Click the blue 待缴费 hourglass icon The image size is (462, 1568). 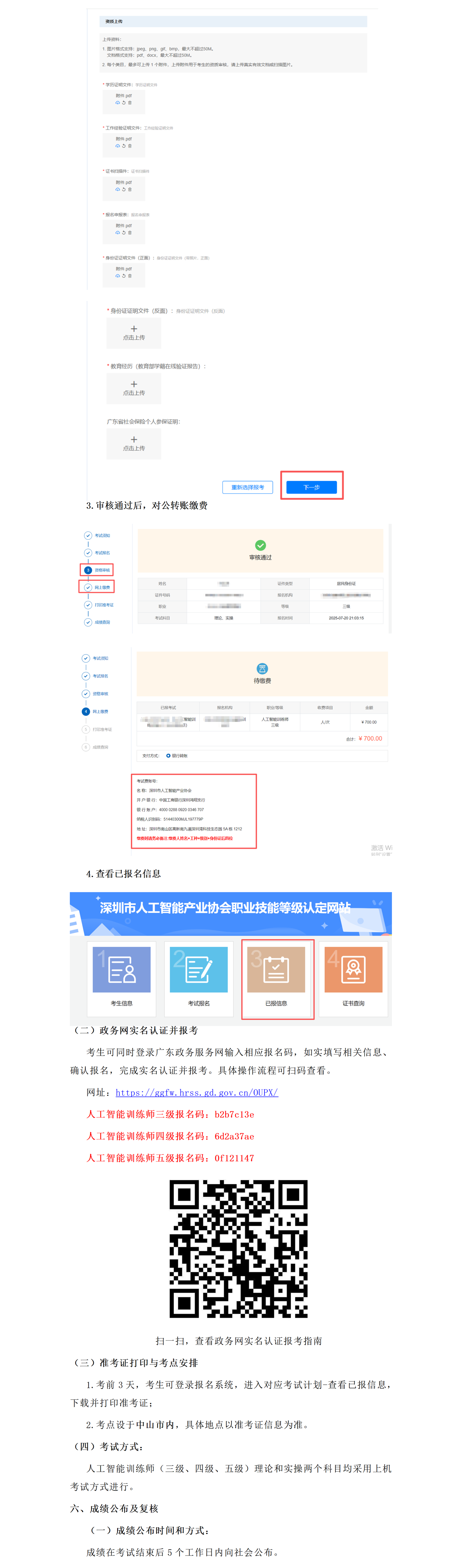(x=262, y=668)
